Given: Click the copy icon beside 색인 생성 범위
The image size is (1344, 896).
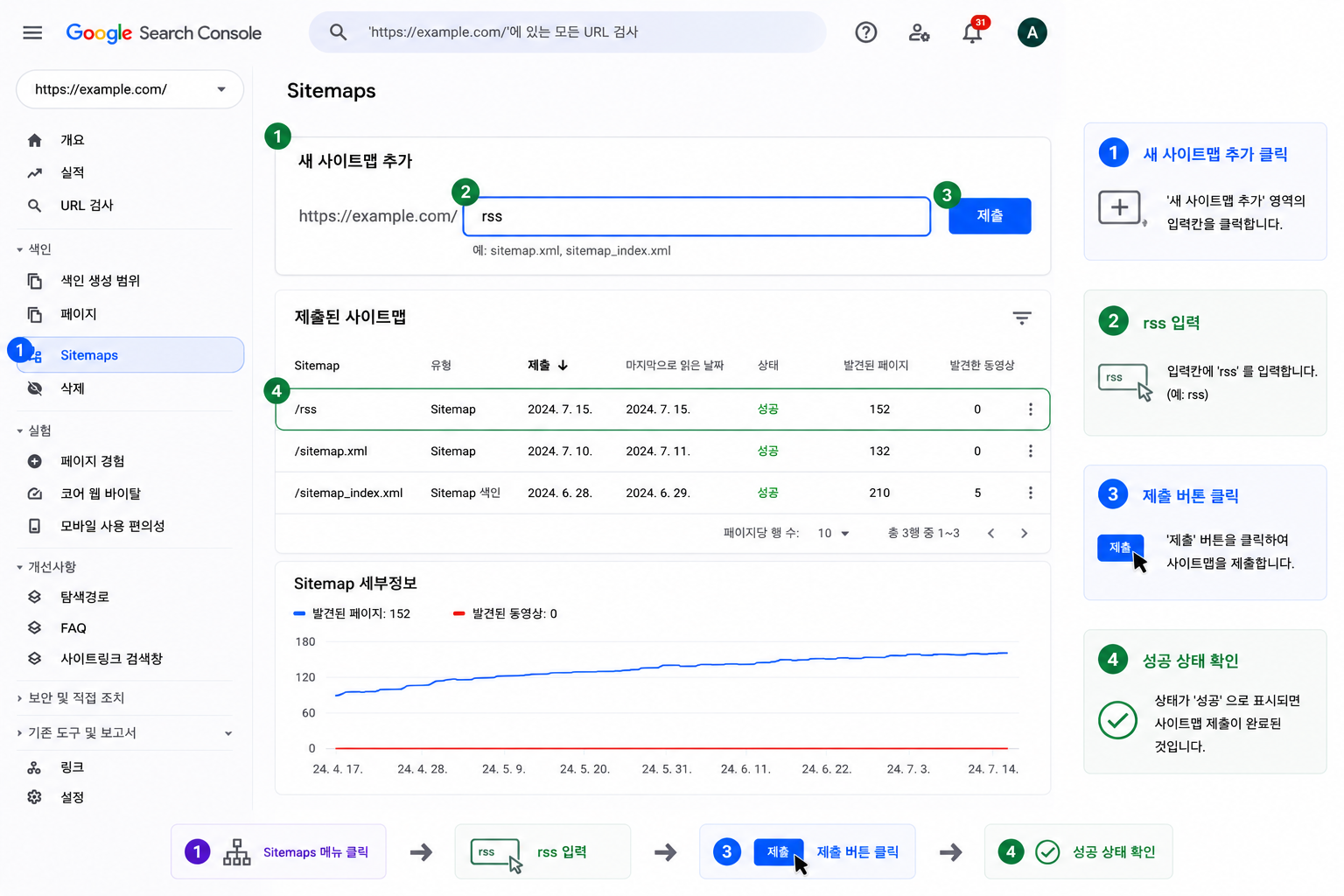Looking at the screenshot, I should (x=34, y=281).
